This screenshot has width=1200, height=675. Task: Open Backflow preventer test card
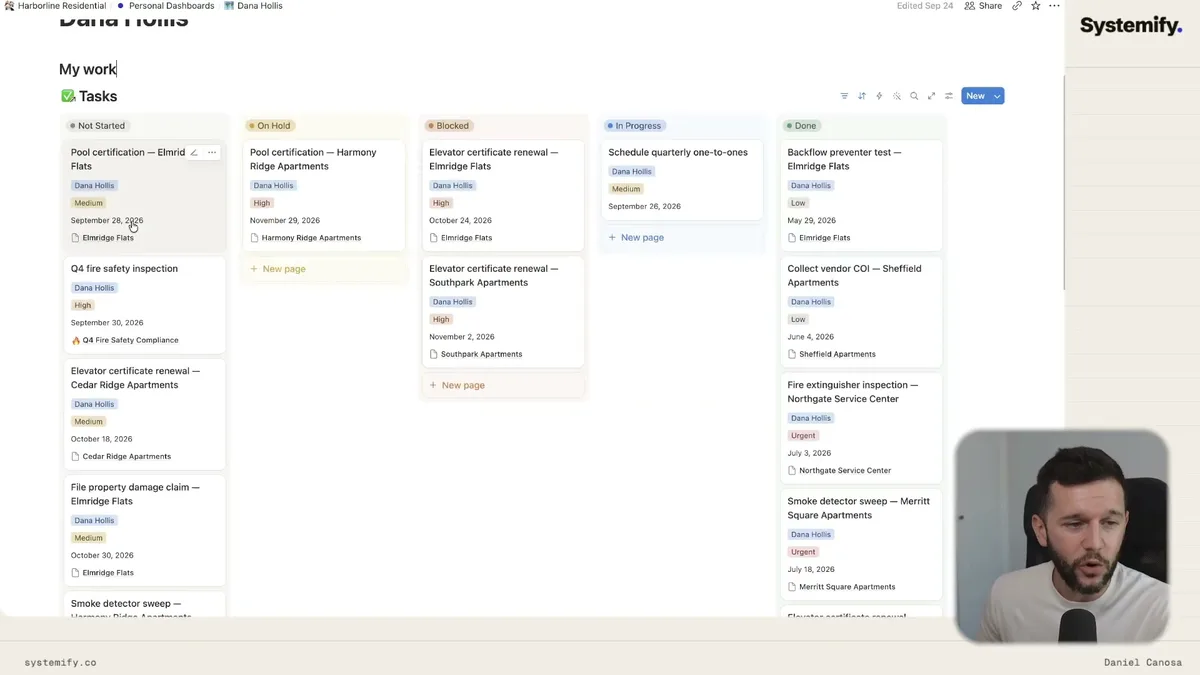tap(861, 195)
